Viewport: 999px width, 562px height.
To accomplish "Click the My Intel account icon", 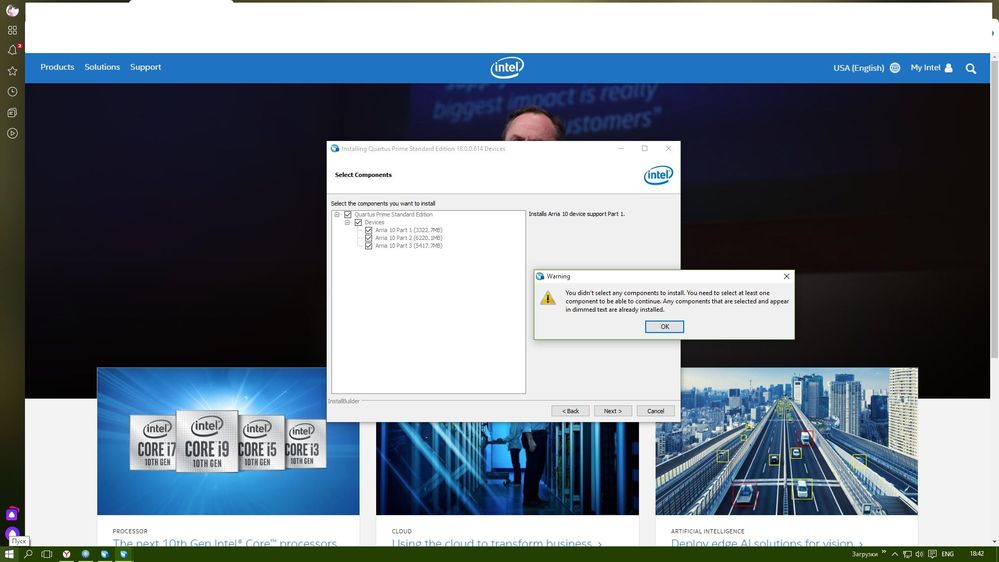I will pos(948,68).
